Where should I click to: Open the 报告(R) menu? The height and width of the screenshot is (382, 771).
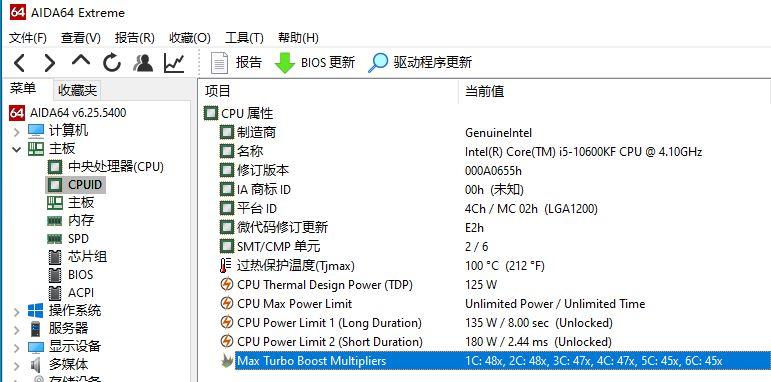[x=135, y=38]
